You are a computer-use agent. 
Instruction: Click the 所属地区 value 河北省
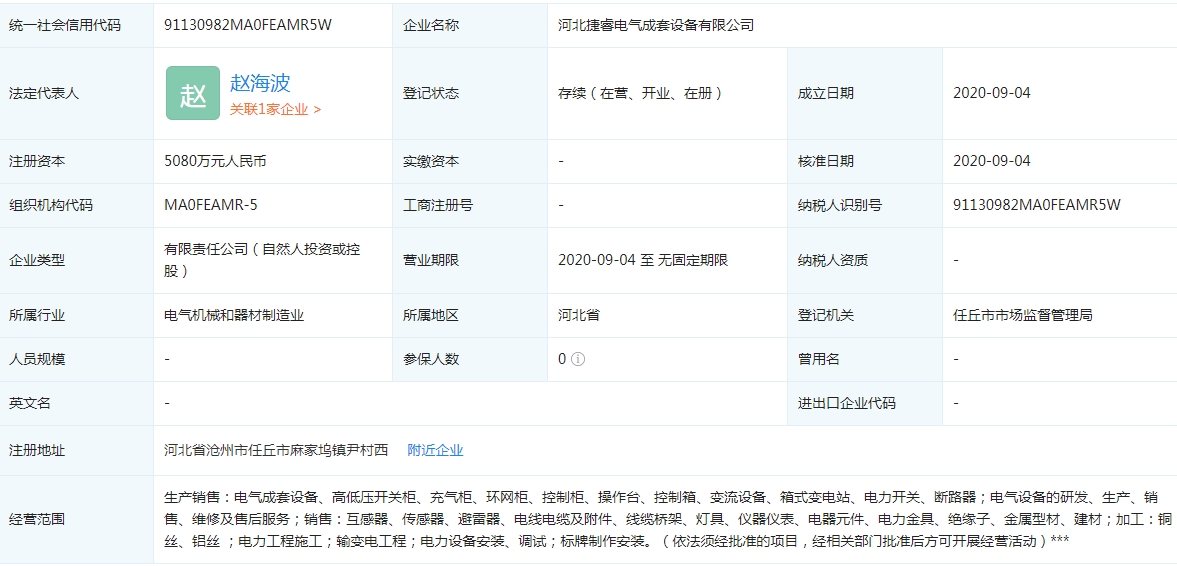pos(579,315)
